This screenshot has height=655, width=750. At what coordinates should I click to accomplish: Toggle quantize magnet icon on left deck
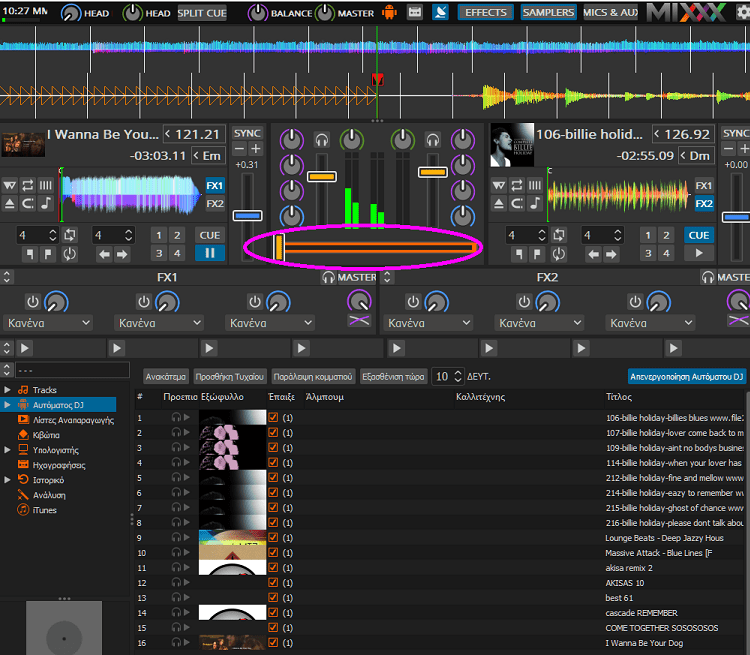pos(28,204)
